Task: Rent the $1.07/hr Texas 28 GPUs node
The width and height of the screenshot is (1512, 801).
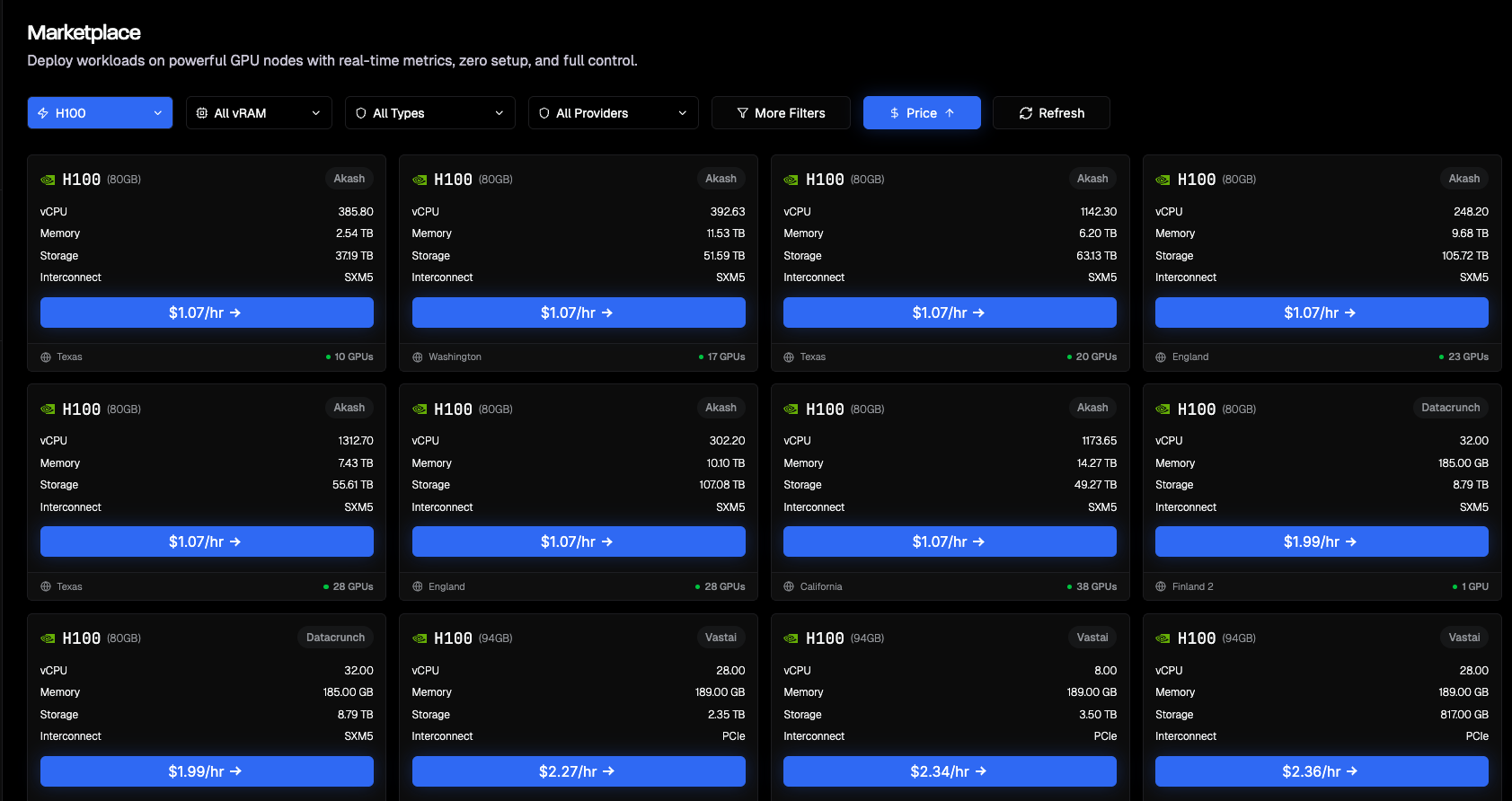Action: [x=207, y=541]
